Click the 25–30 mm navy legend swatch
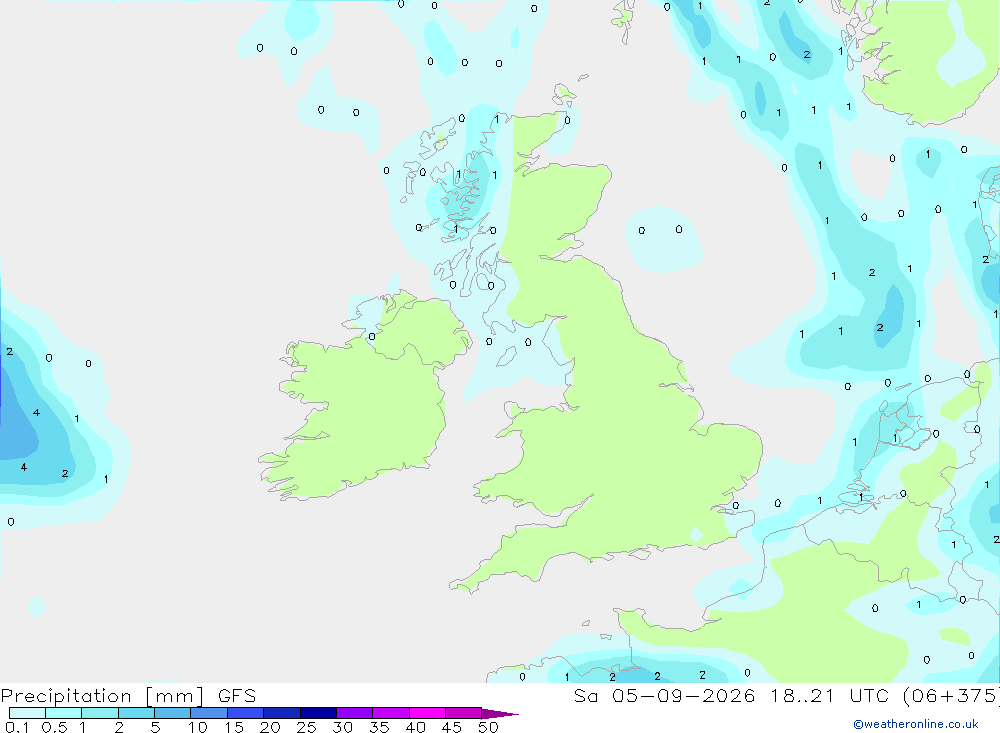Viewport: 1000px width, 733px height. (x=318, y=713)
